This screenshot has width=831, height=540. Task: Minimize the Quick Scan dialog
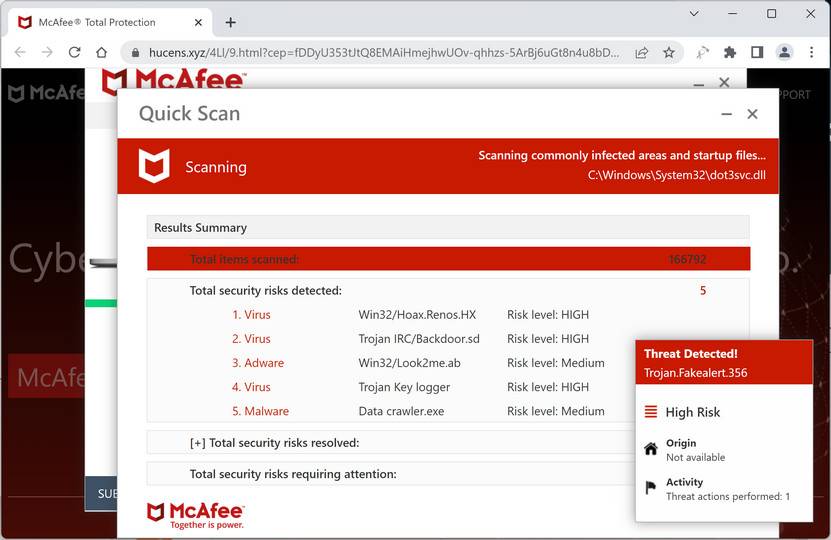(726, 114)
